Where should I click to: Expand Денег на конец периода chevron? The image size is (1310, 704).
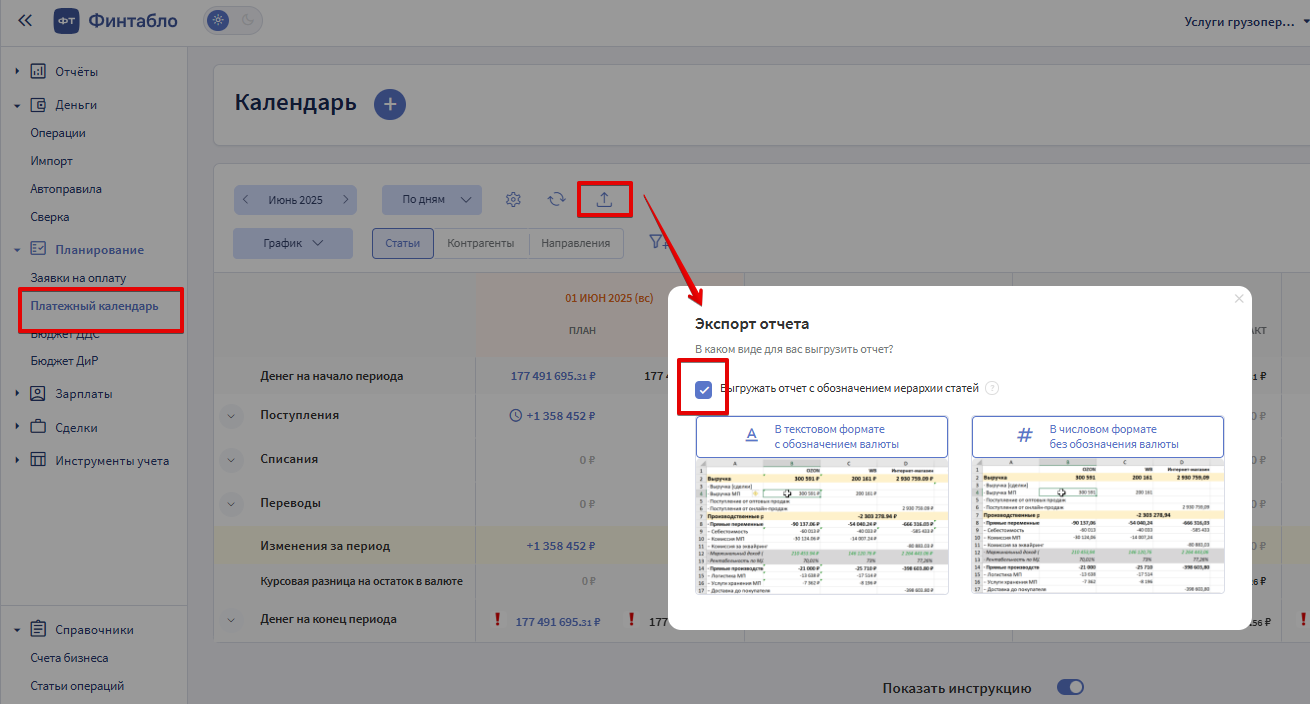tap(231, 621)
